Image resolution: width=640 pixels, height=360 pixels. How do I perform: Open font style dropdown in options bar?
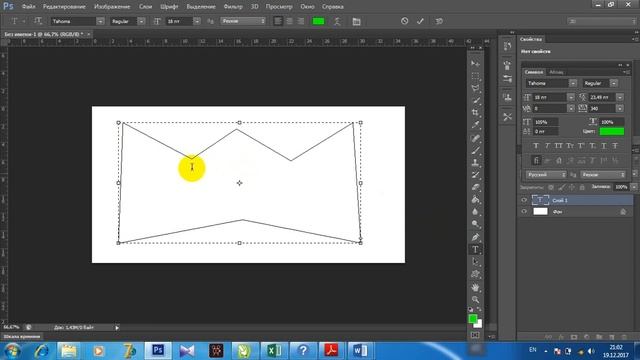[x=141, y=21]
